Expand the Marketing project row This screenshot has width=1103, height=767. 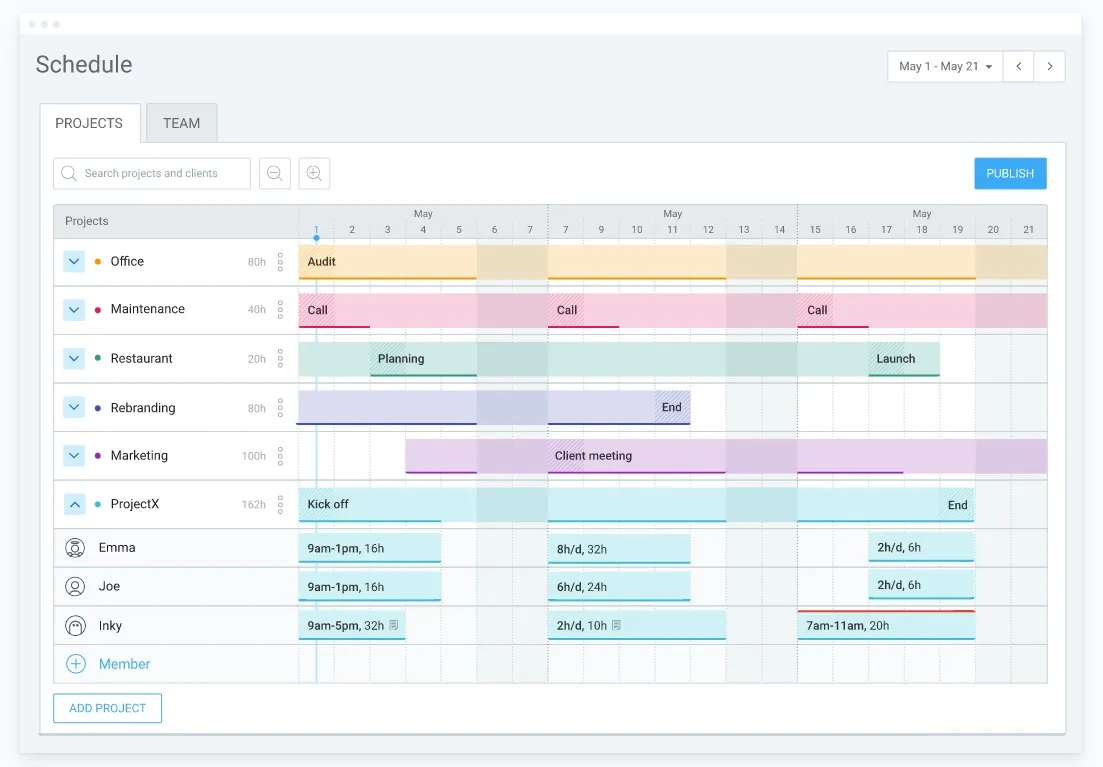pos(74,456)
